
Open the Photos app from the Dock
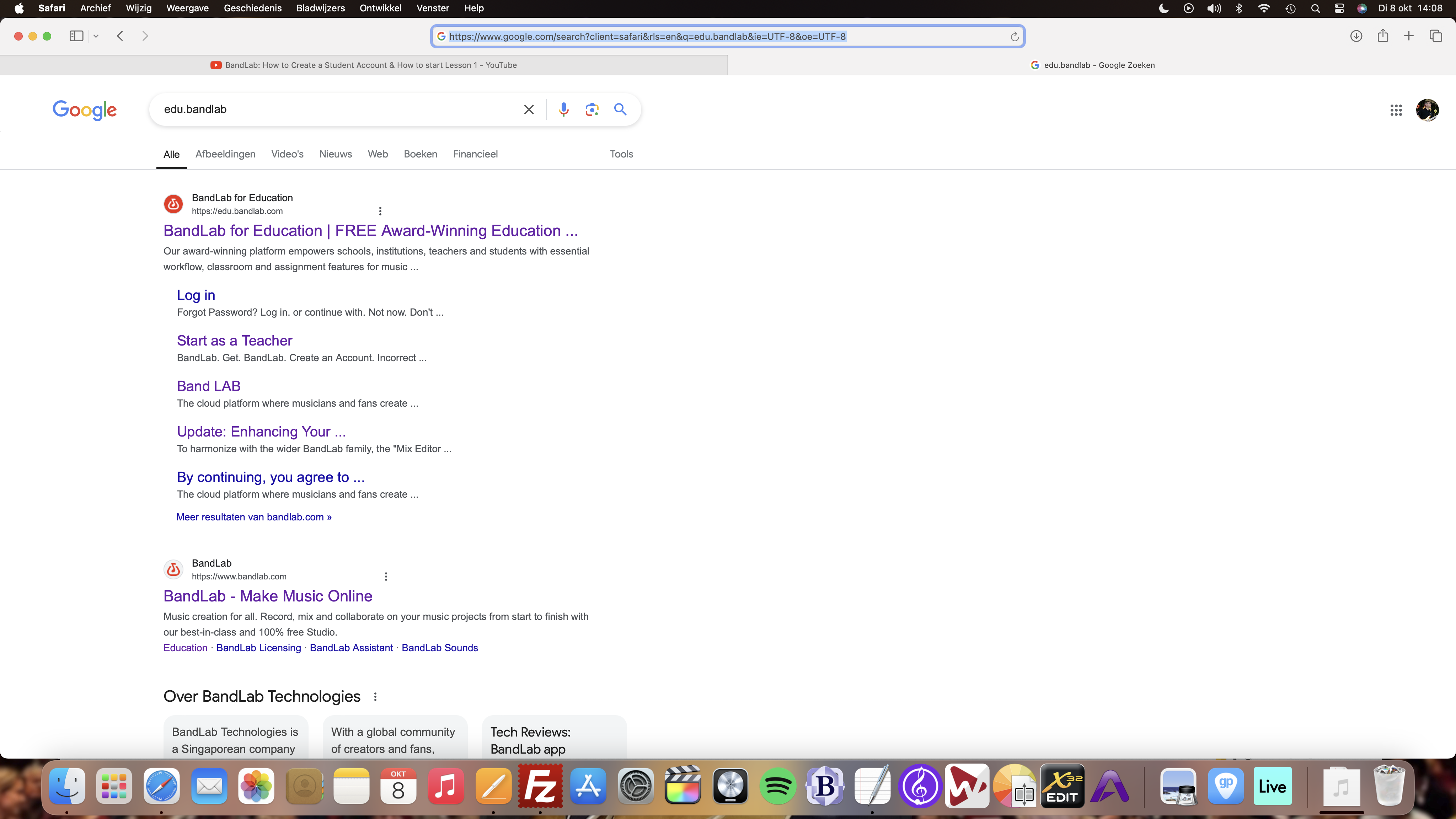[256, 786]
